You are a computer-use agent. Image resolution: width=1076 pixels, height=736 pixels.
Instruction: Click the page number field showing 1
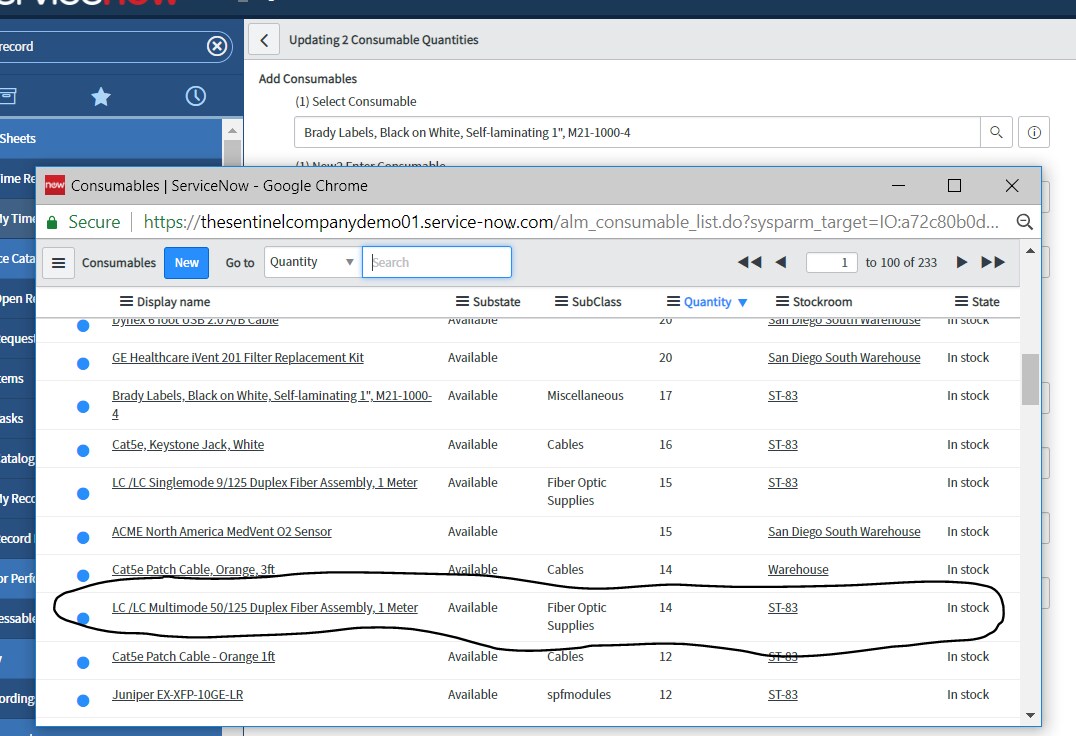(x=832, y=262)
